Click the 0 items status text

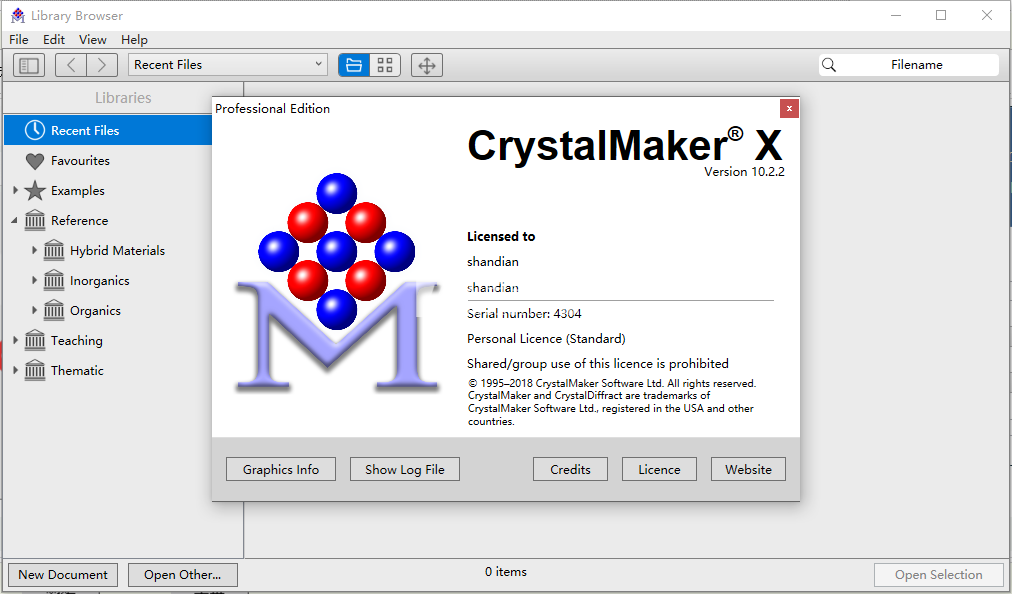[x=506, y=572]
